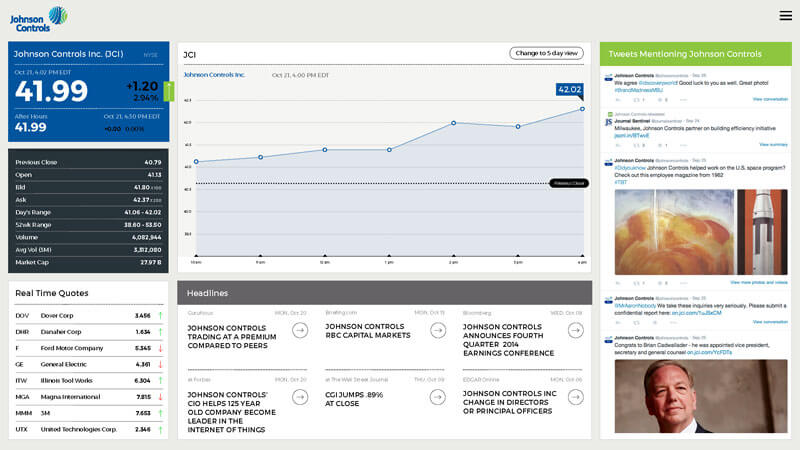Viewport: 800px width, 450px height.
Task: Click the Headlines section header
Action: tap(385, 293)
